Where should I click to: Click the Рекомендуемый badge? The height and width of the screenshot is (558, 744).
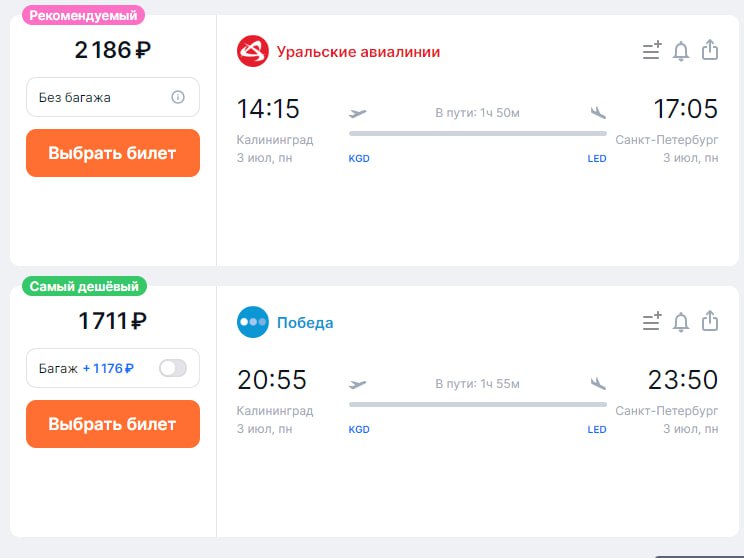click(84, 16)
